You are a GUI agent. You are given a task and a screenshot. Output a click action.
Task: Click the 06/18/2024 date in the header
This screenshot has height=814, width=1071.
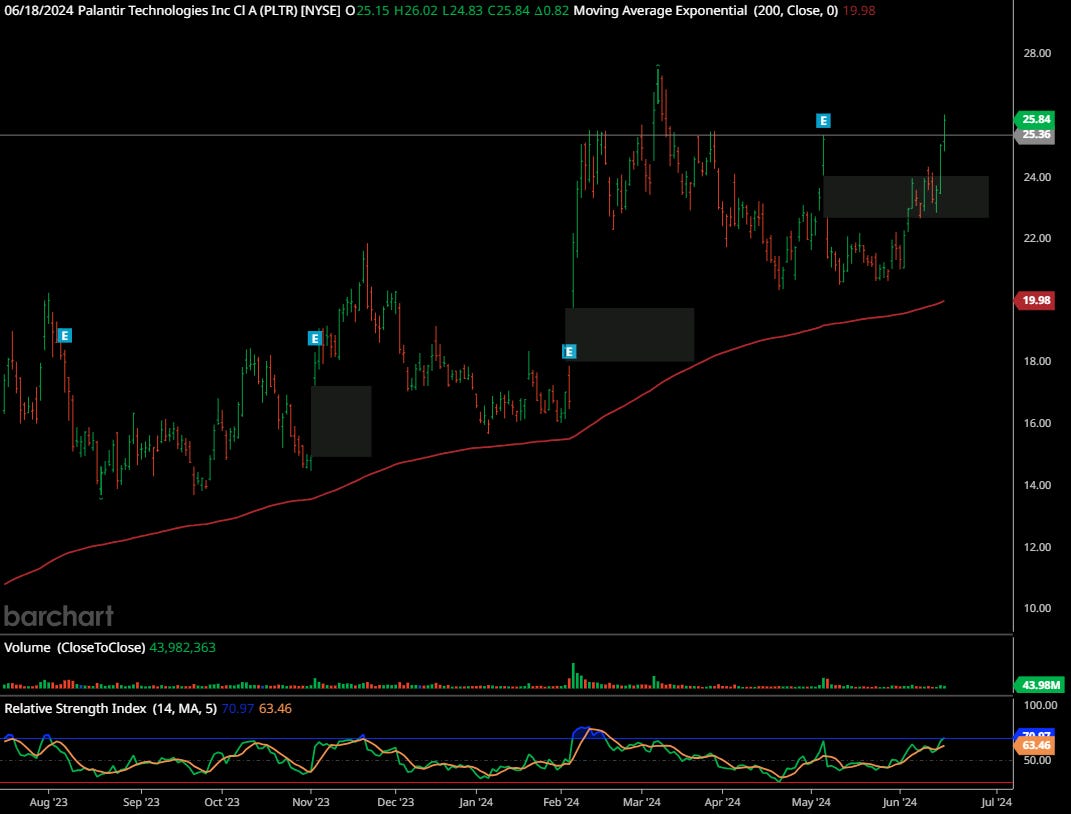[38, 11]
